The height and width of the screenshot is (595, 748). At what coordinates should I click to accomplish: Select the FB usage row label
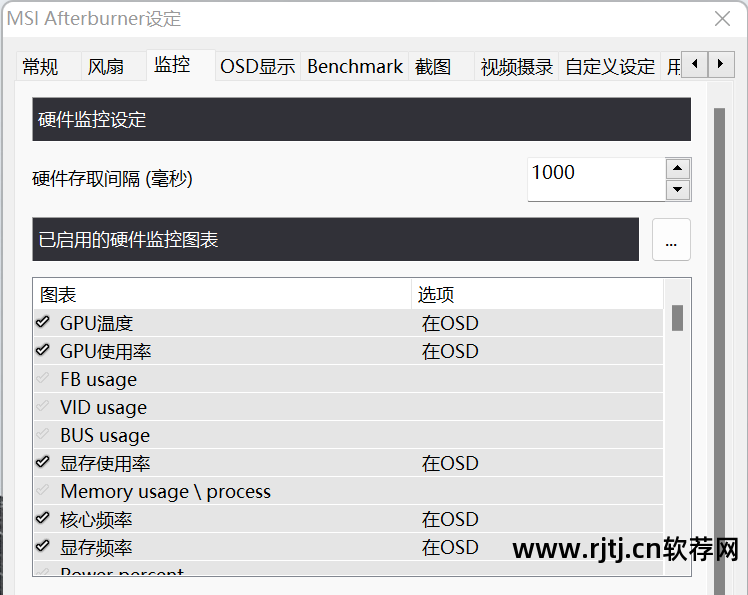(x=98, y=380)
